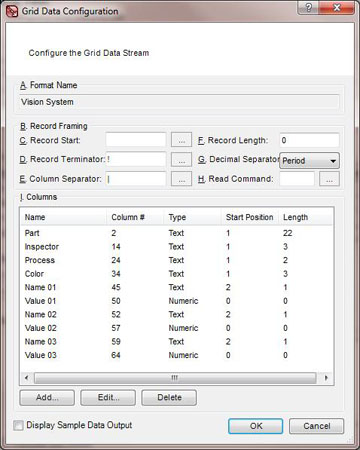Open the Record Start browse ellipsis button

pos(181,140)
